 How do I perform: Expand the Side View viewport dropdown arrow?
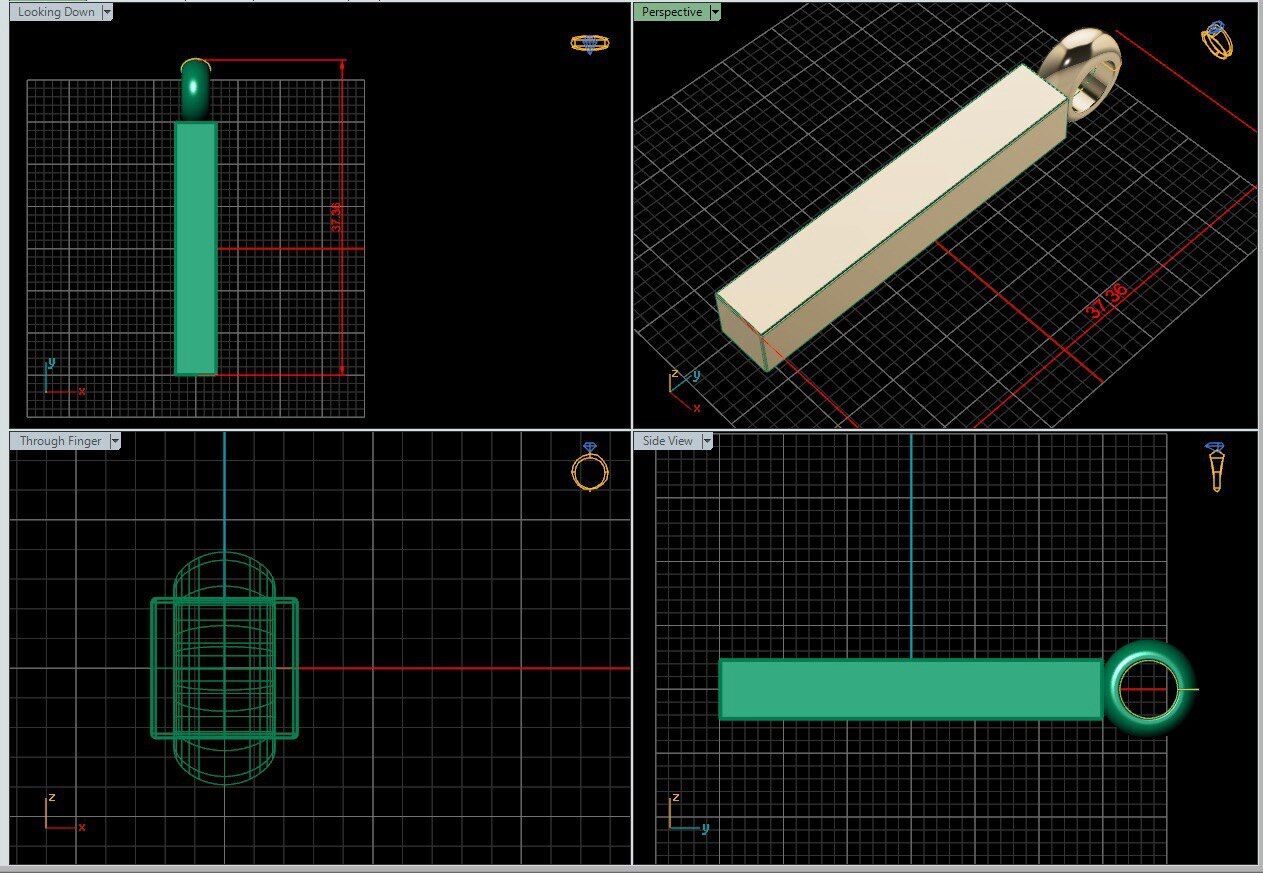pyautogui.click(x=707, y=441)
